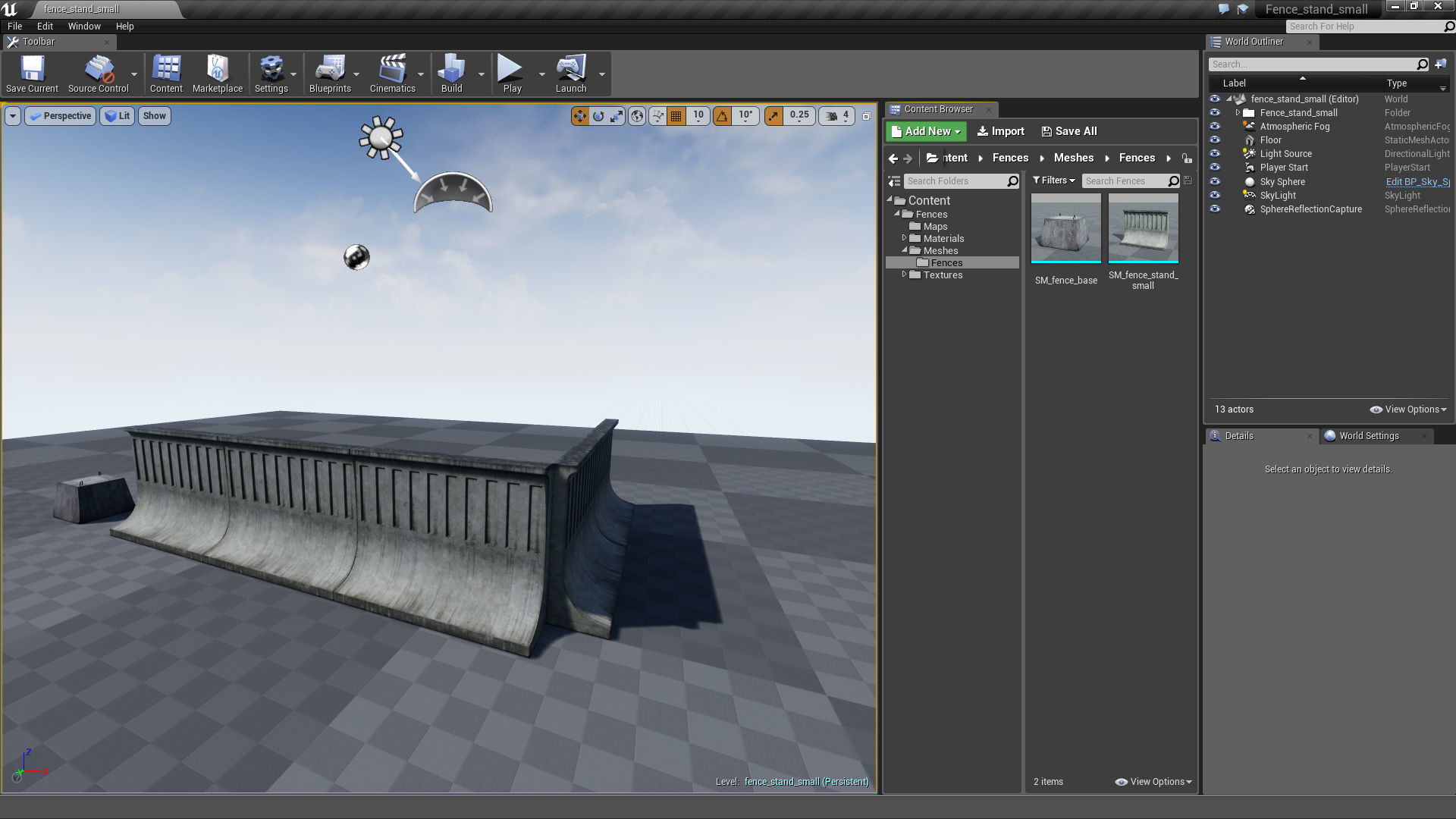Select the sphere reflection capture ball in viewport
Screen dimensions: 1456x819
356,257
